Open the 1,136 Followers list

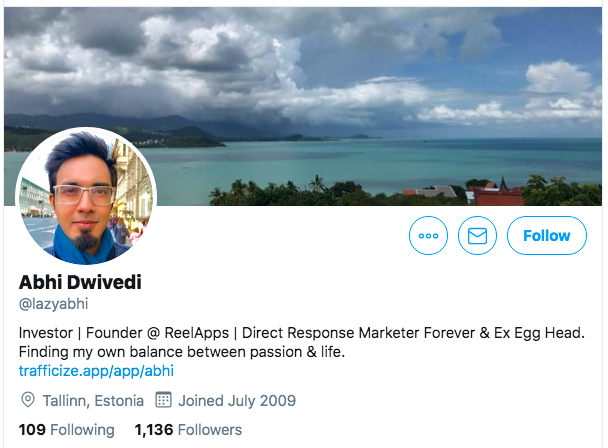(x=188, y=430)
